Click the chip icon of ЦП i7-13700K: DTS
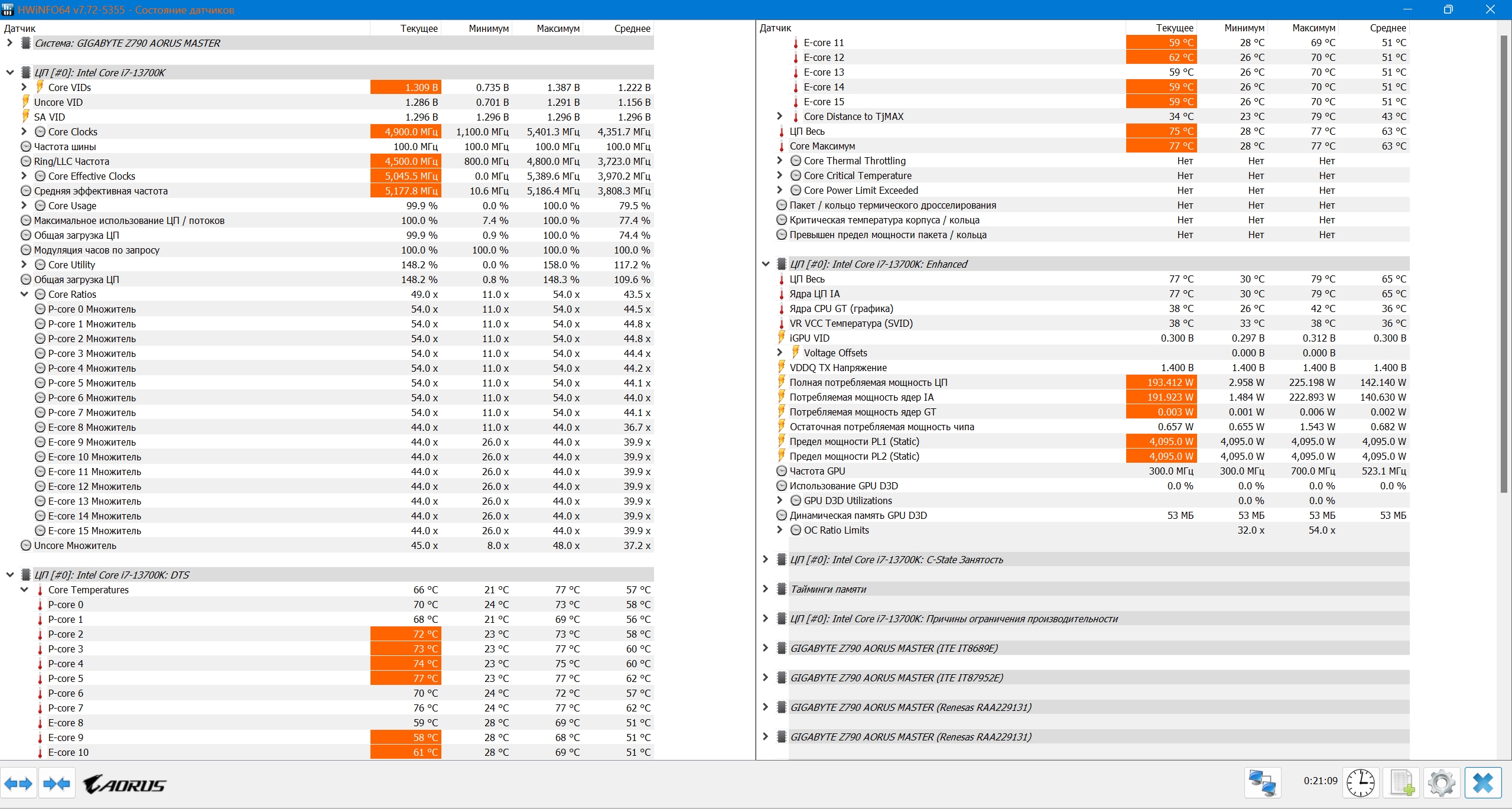The height and width of the screenshot is (809, 1512). point(25,575)
